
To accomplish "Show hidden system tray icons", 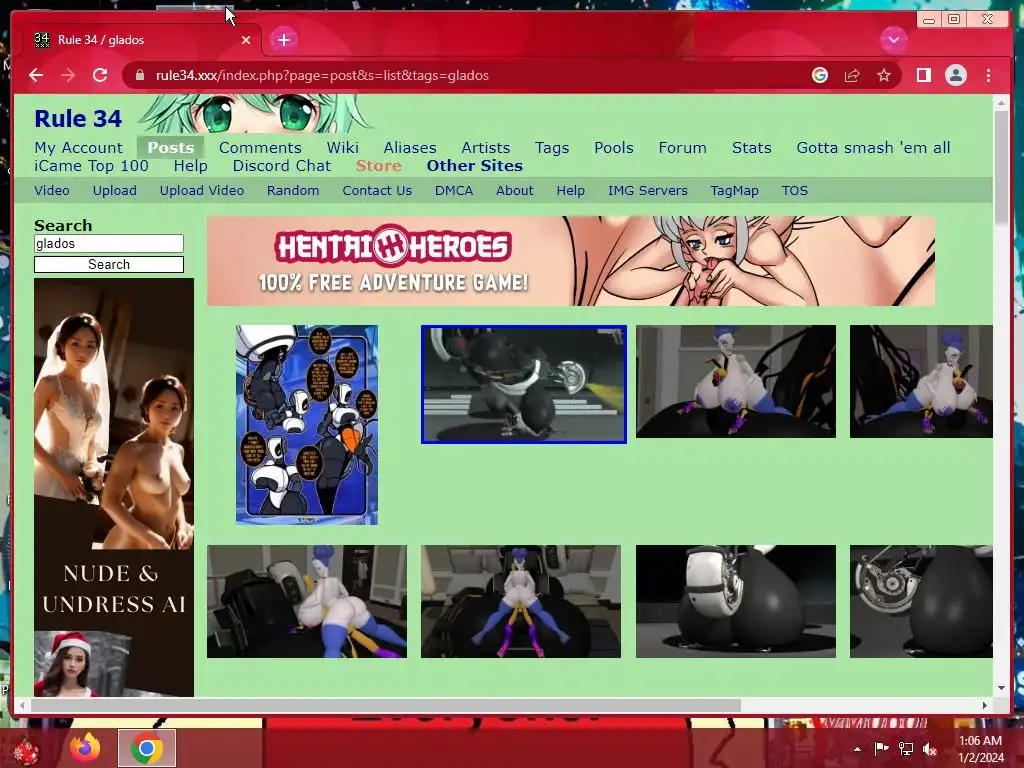I will [x=857, y=749].
